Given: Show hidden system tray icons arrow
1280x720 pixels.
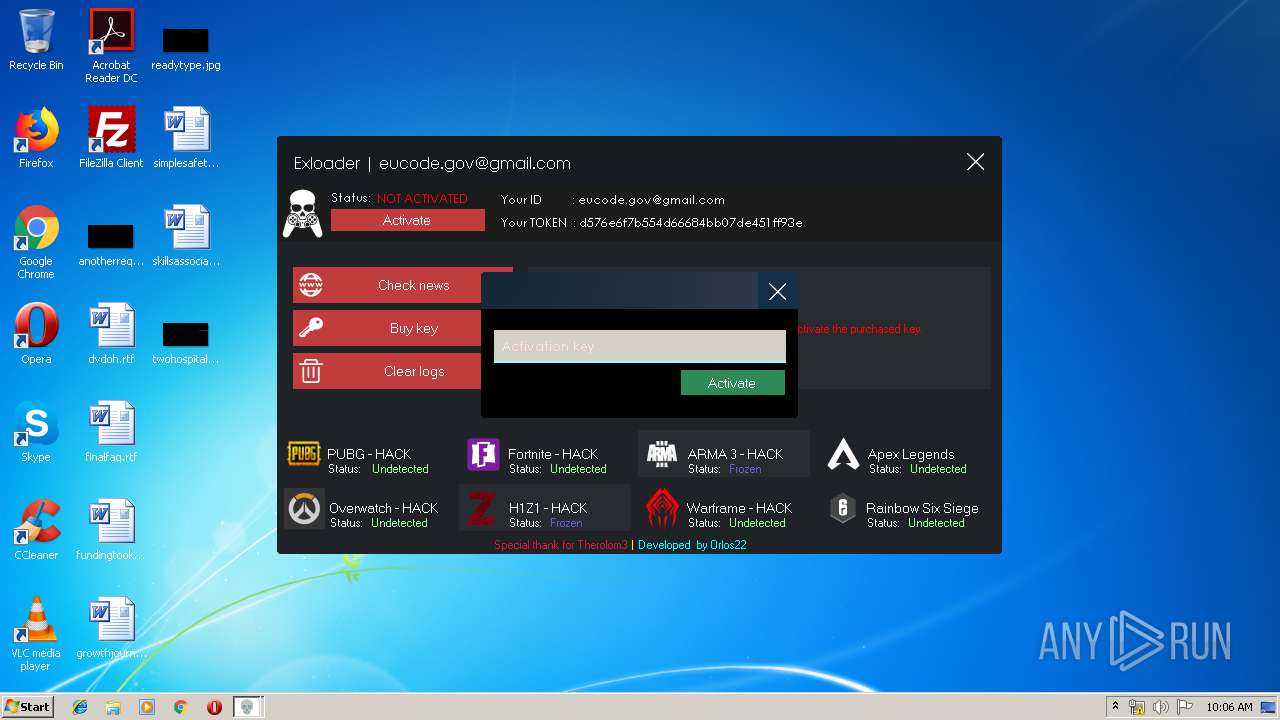Looking at the screenshot, I should point(1115,707).
